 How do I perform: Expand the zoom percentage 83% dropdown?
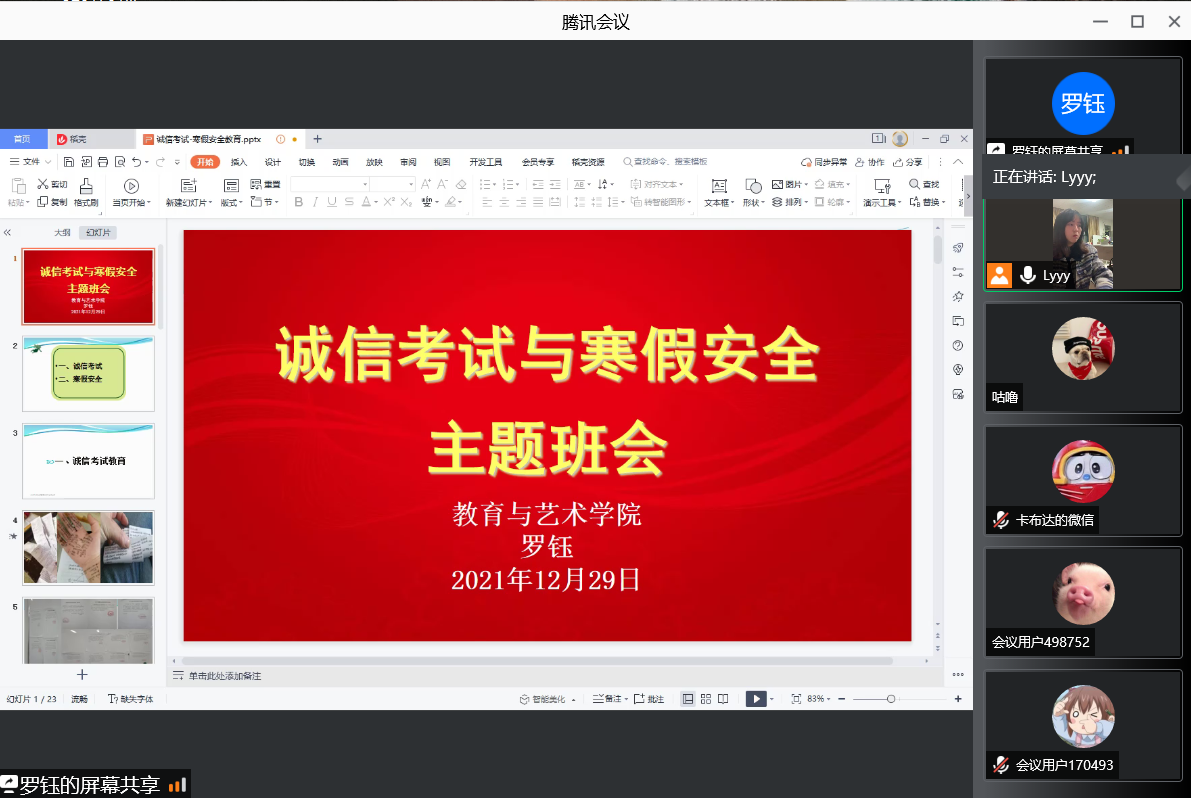tap(820, 699)
